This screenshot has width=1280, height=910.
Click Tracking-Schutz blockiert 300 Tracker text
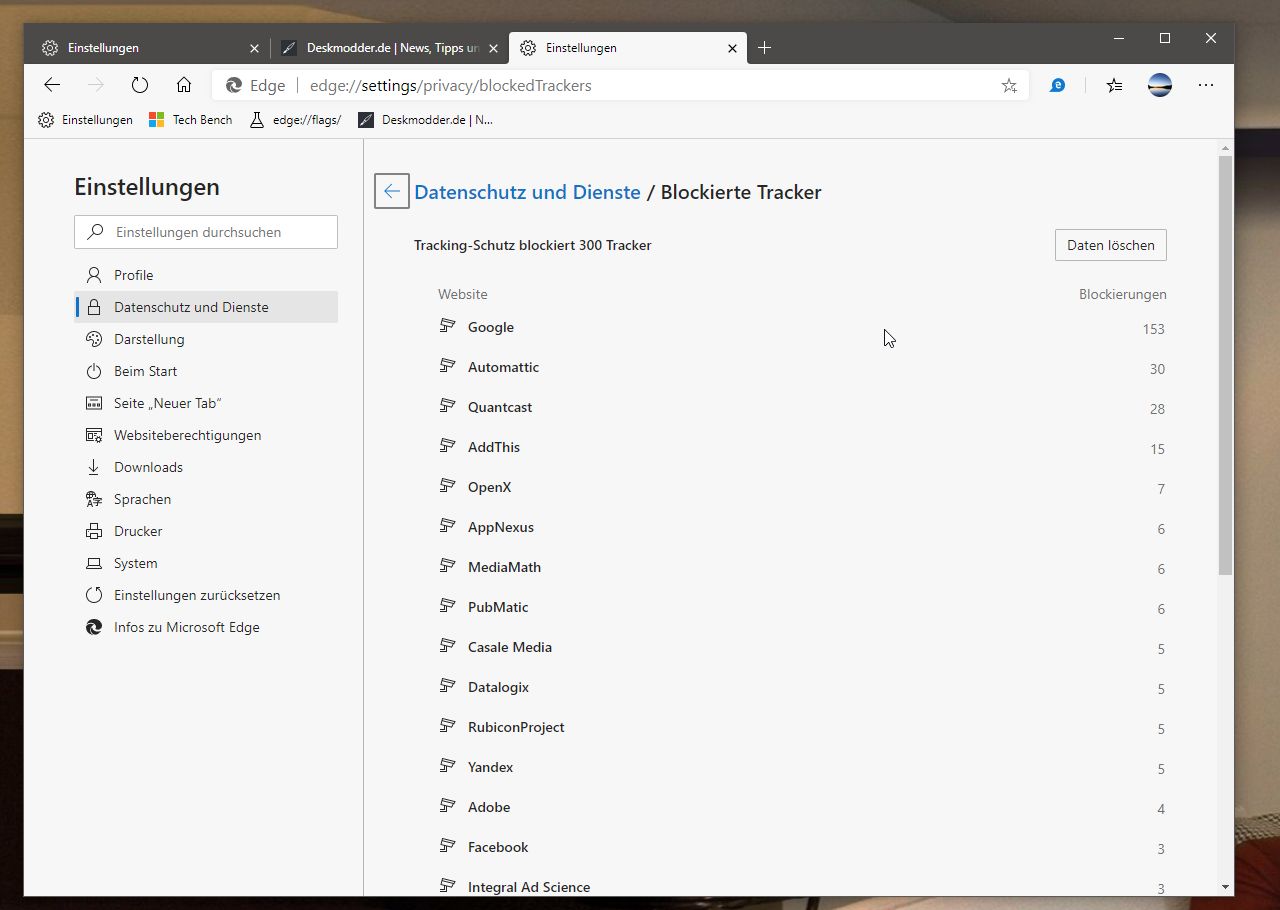[x=533, y=245]
